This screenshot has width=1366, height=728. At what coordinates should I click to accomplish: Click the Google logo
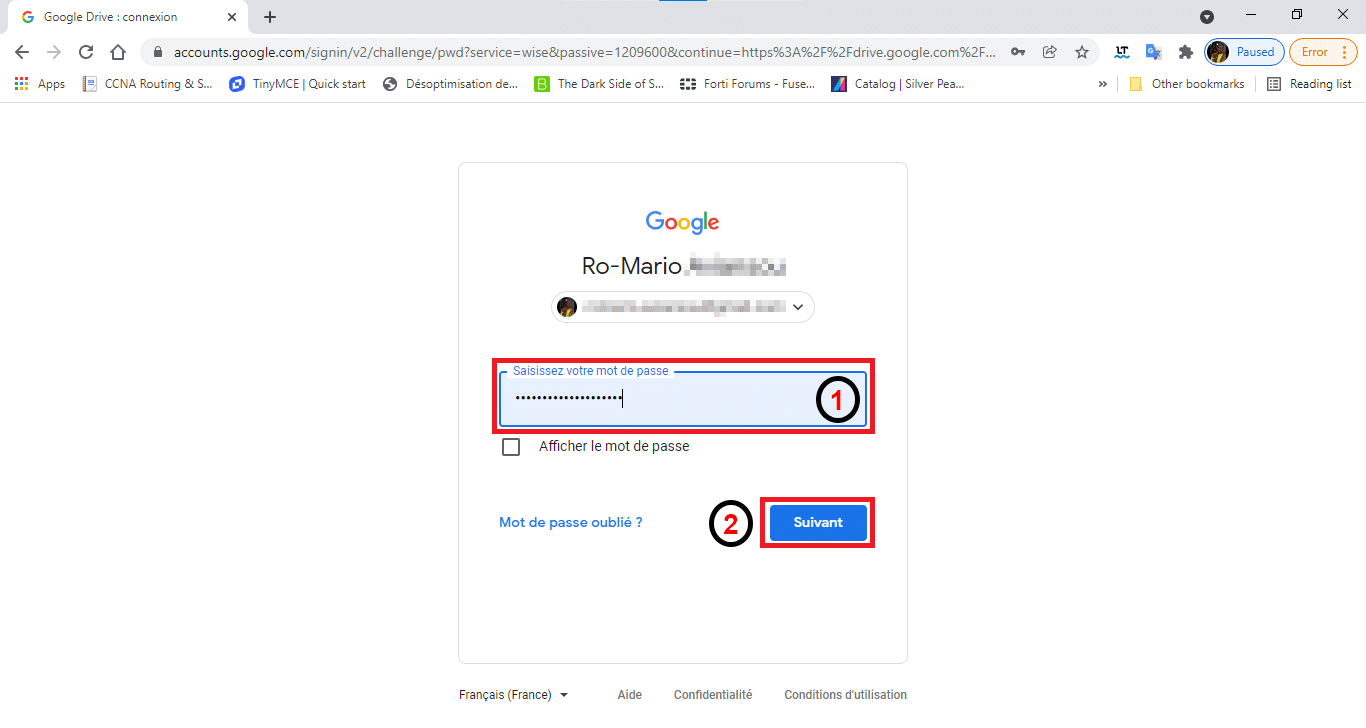pyautogui.click(x=683, y=222)
